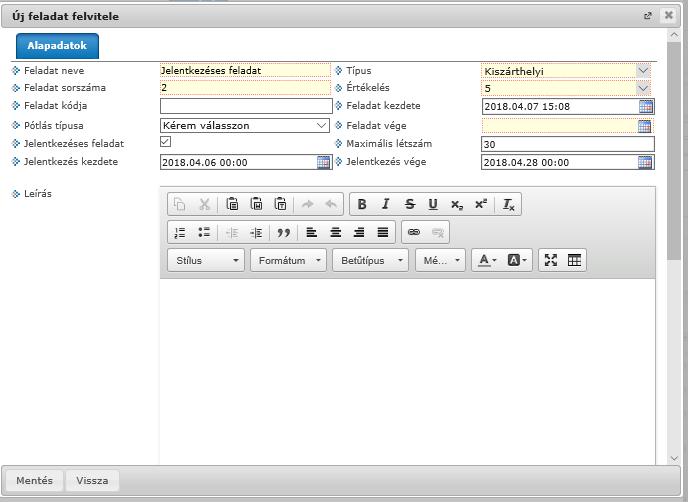The image size is (688, 502).
Task: Toggle Italic formatting
Action: [386, 204]
